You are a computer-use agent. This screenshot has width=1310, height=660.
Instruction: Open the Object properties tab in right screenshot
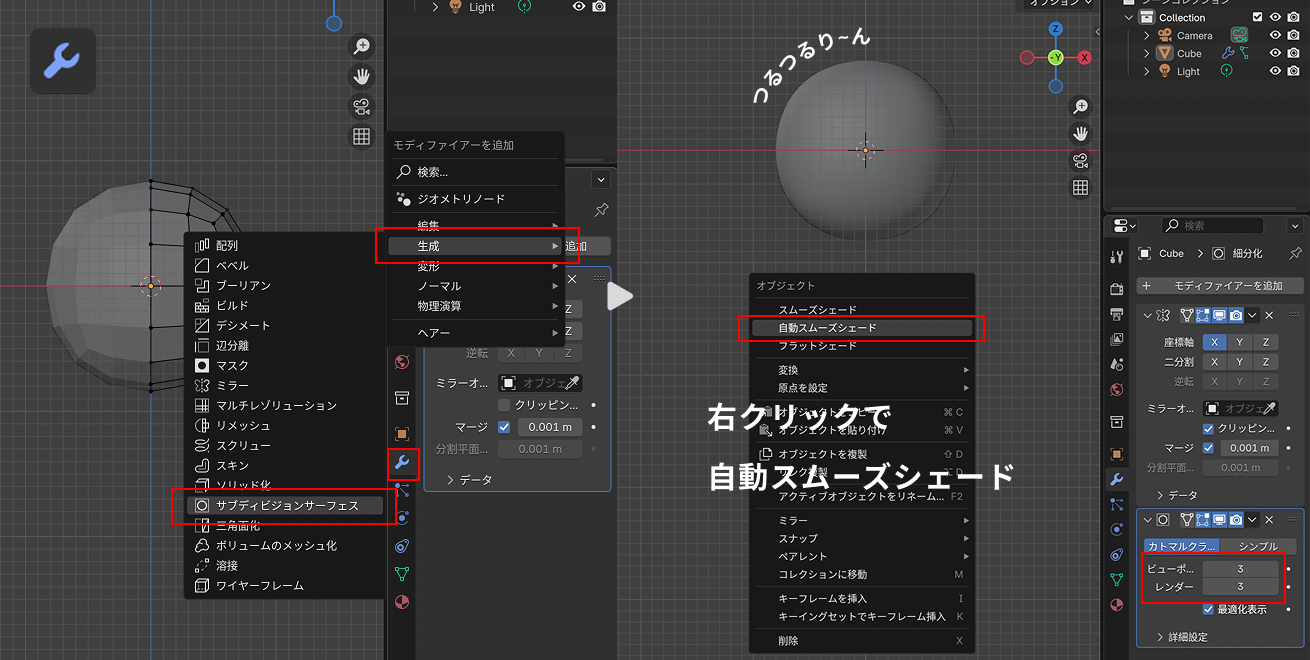(x=1117, y=453)
